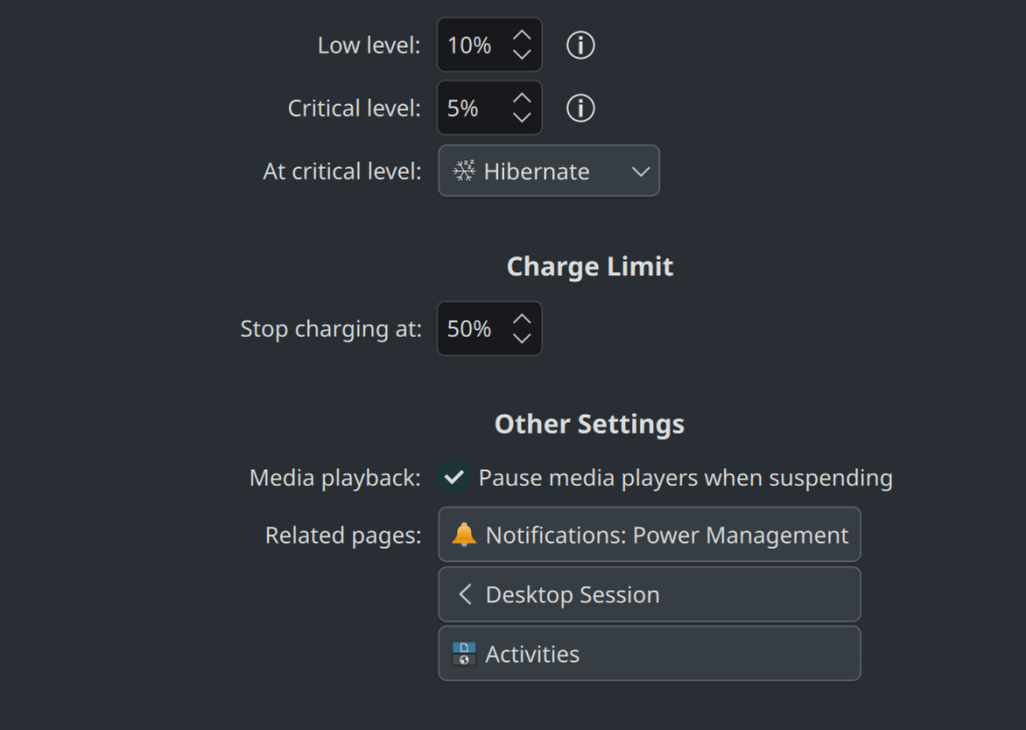Decrease the Critical level value
Image resolution: width=1026 pixels, height=730 pixels.
[522, 117]
